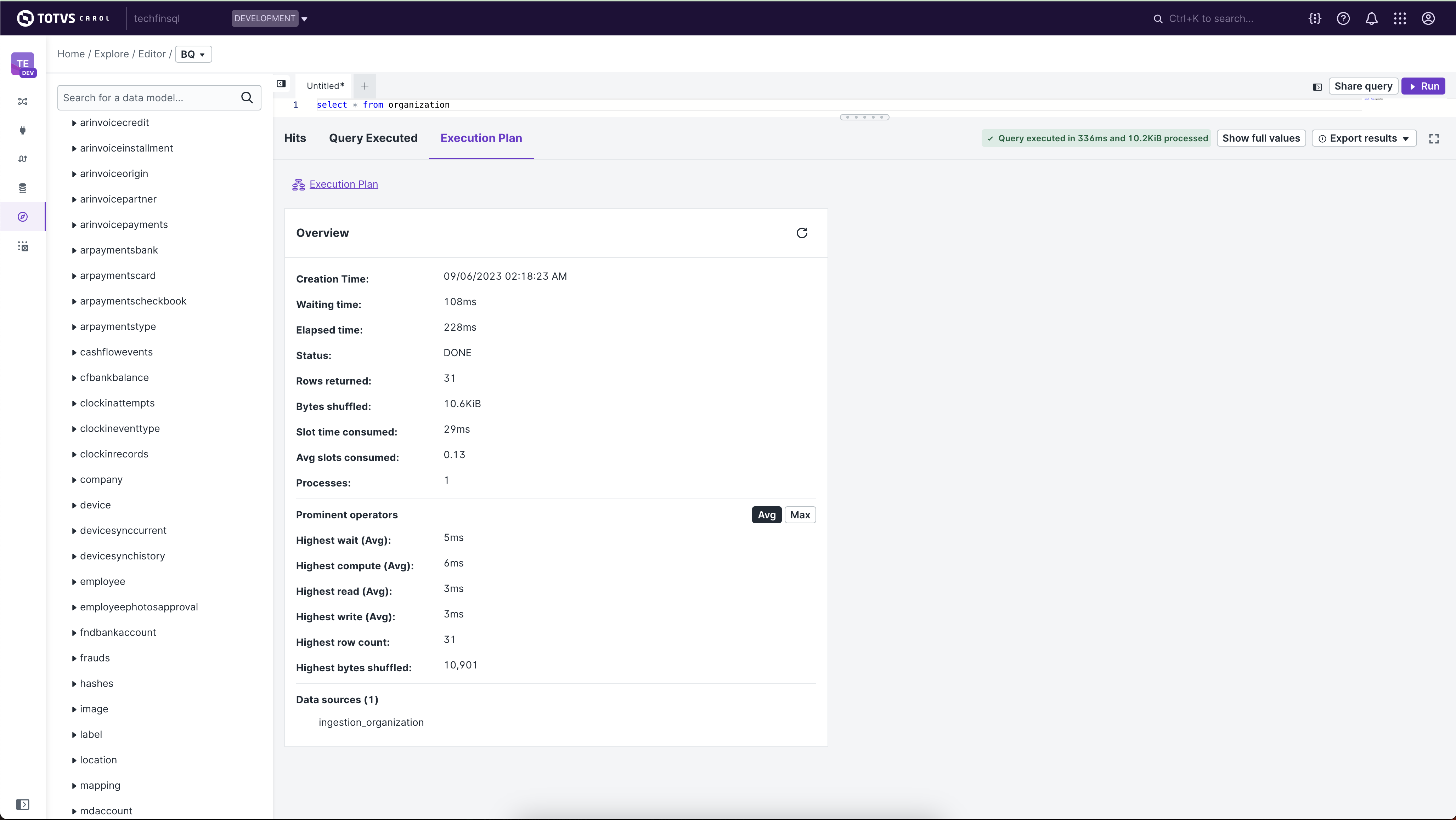Click the TOTVS Carol logo

pyautogui.click(x=63, y=18)
